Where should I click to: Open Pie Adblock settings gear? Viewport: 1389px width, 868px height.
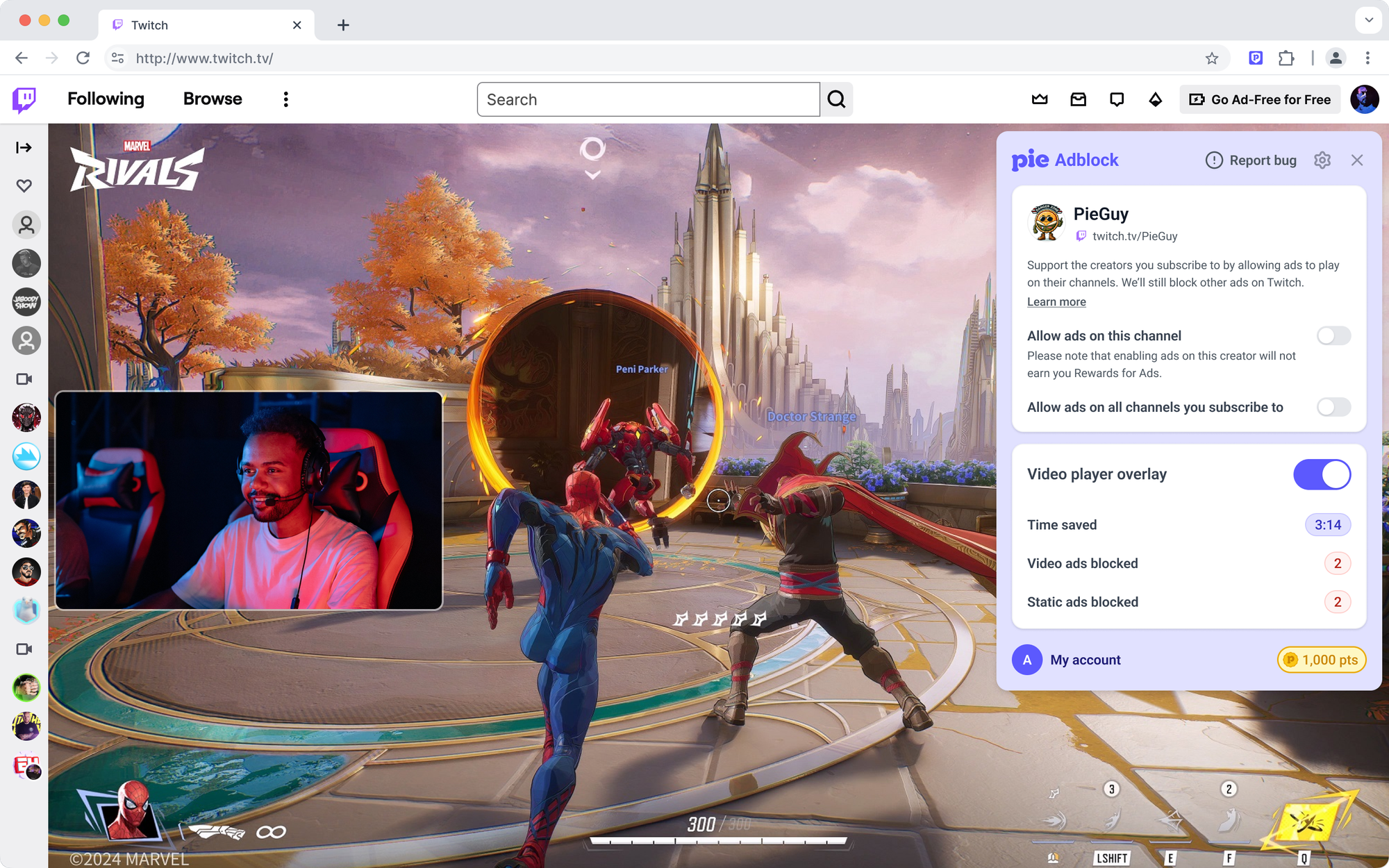1322,160
